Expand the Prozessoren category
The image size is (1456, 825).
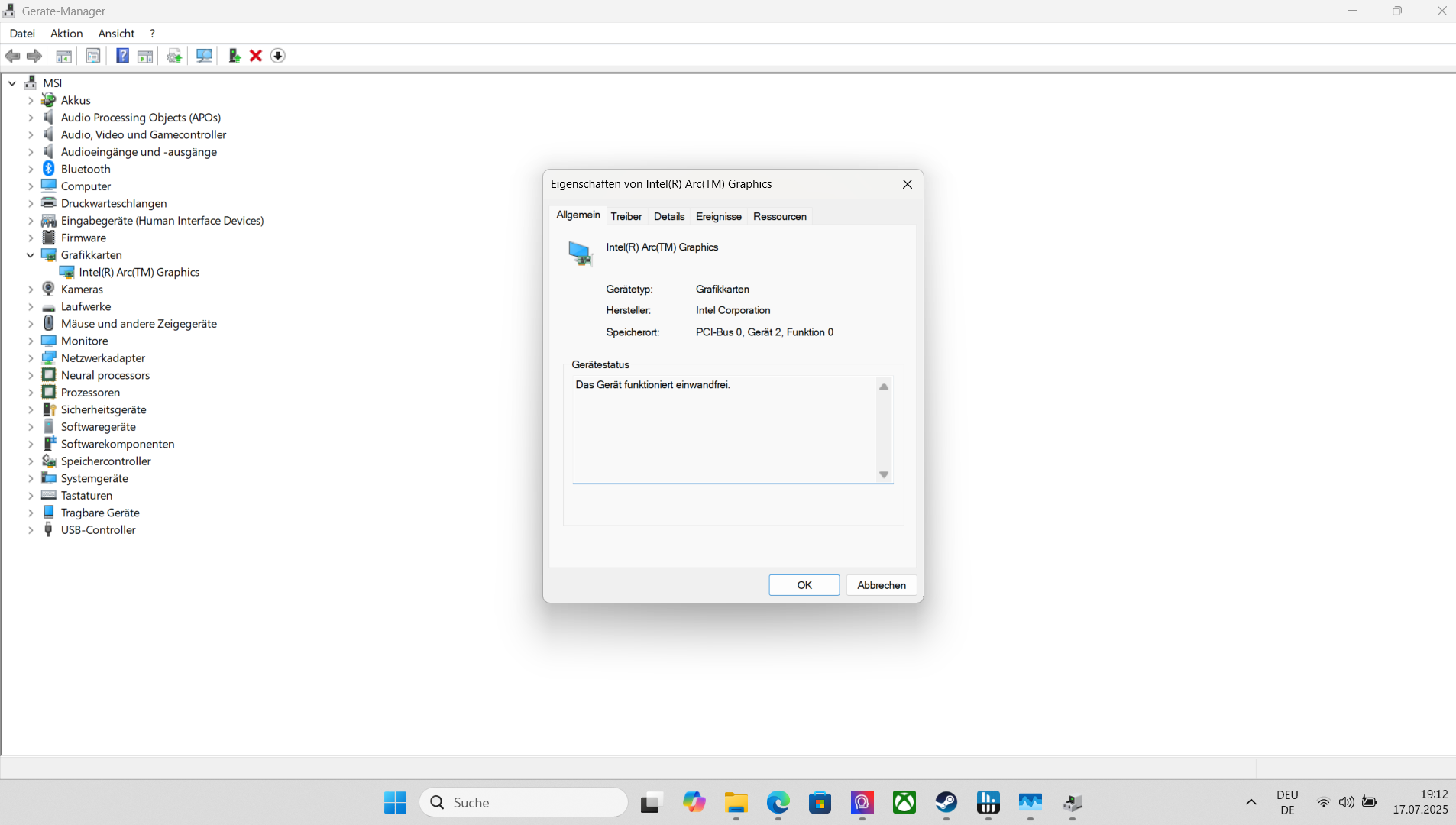(31, 393)
